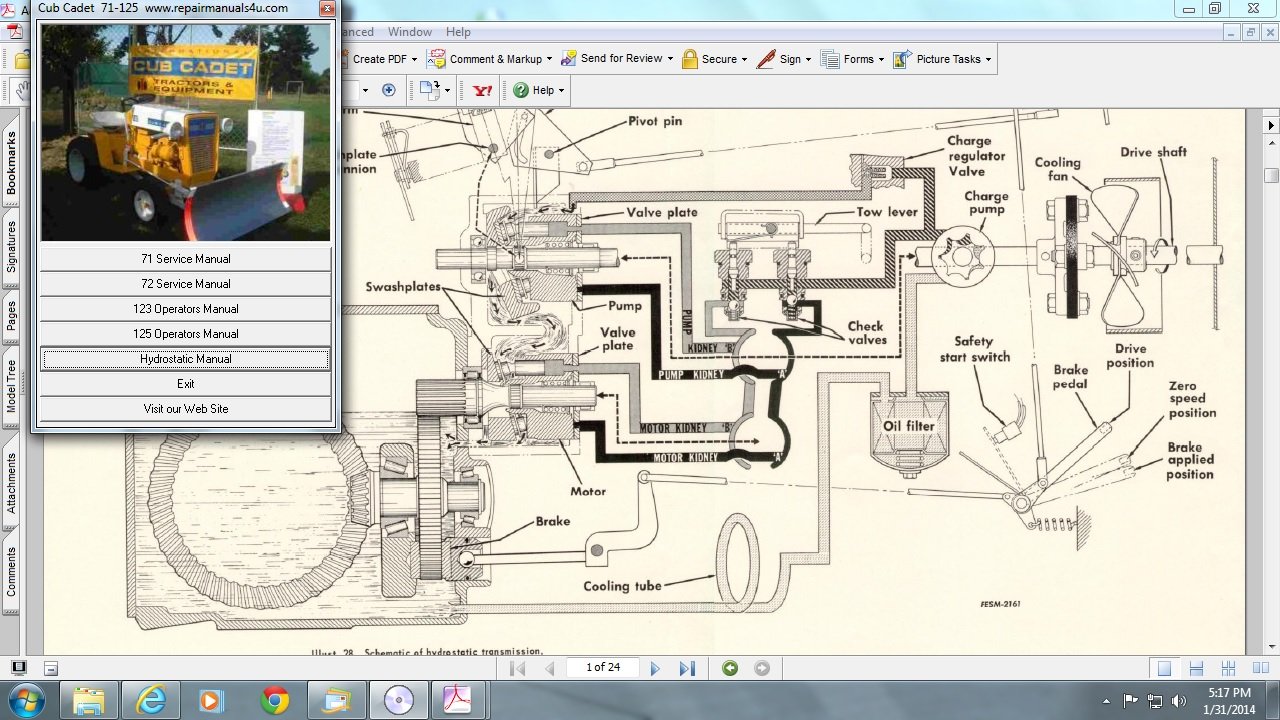Image resolution: width=1280 pixels, height=720 pixels.
Task: Enable continuous facing pages layout
Action: pos(1228,668)
